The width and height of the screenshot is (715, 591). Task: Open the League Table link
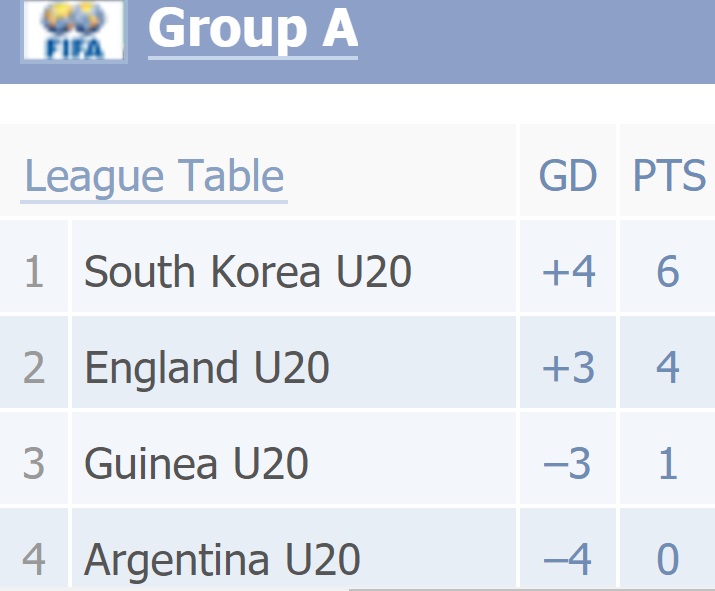[154, 176]
